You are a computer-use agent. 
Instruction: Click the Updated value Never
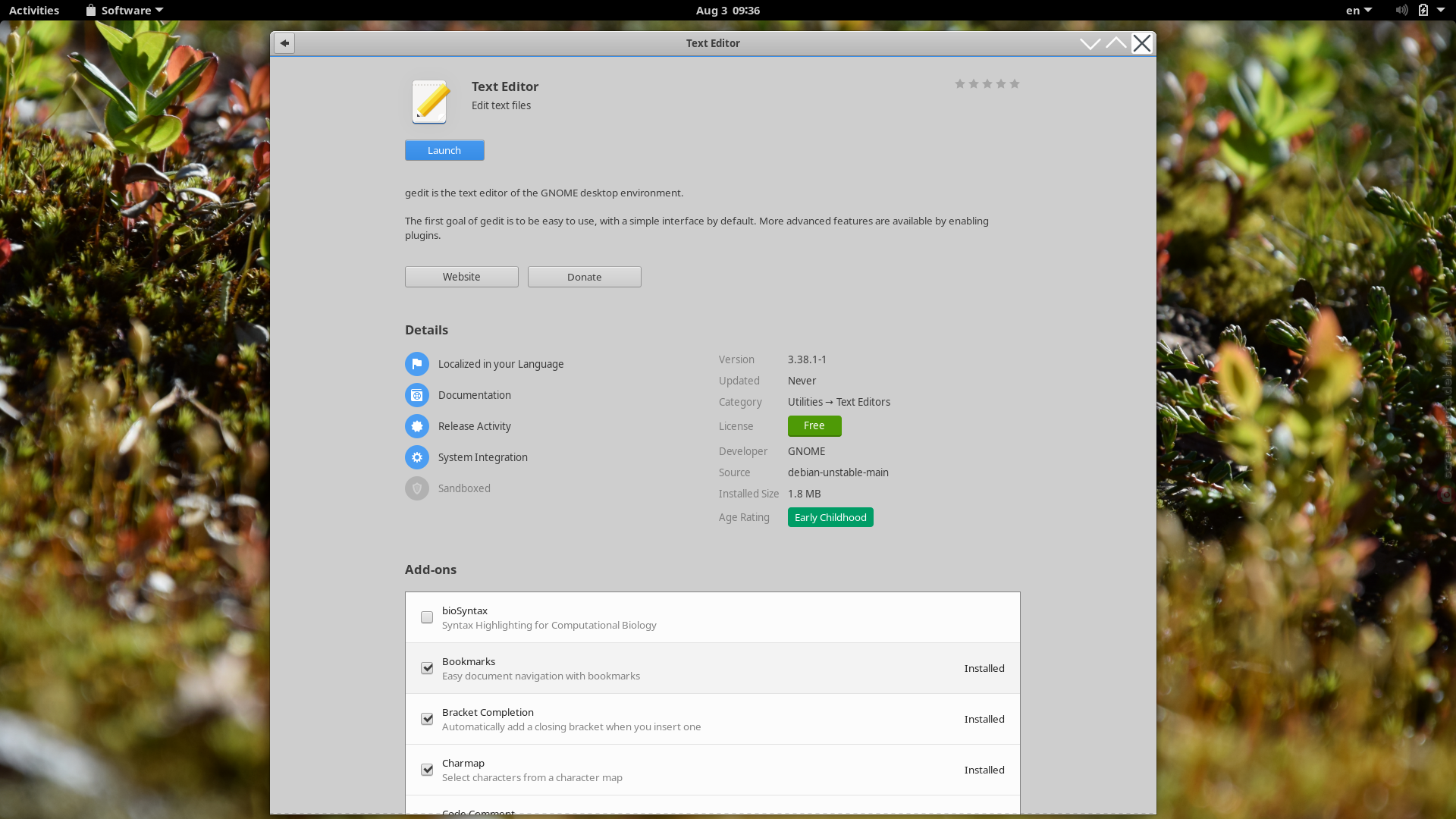[x=802, y=381]
